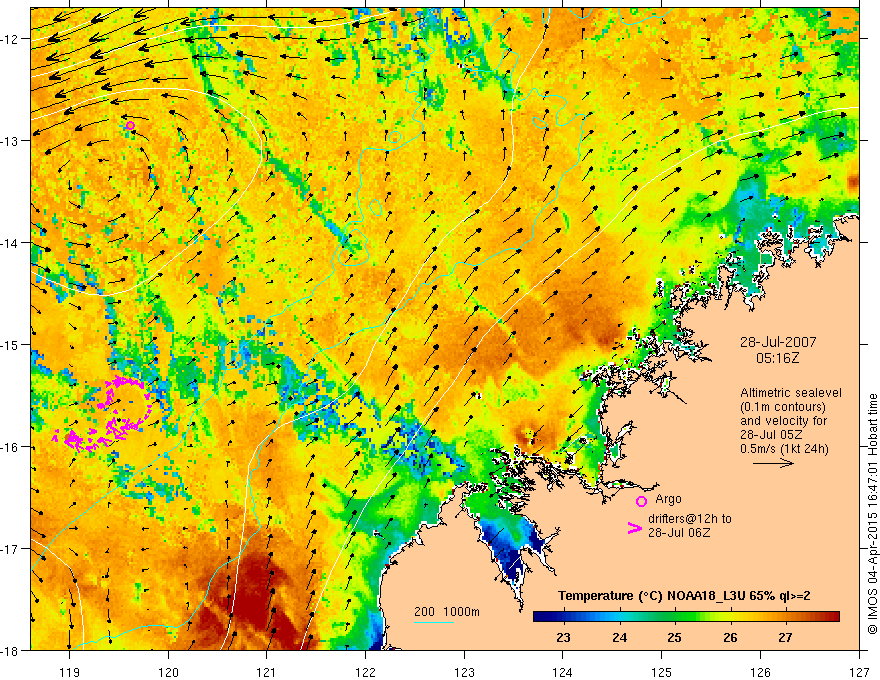
Task: Click the longitude label 119
Action: 70,672
